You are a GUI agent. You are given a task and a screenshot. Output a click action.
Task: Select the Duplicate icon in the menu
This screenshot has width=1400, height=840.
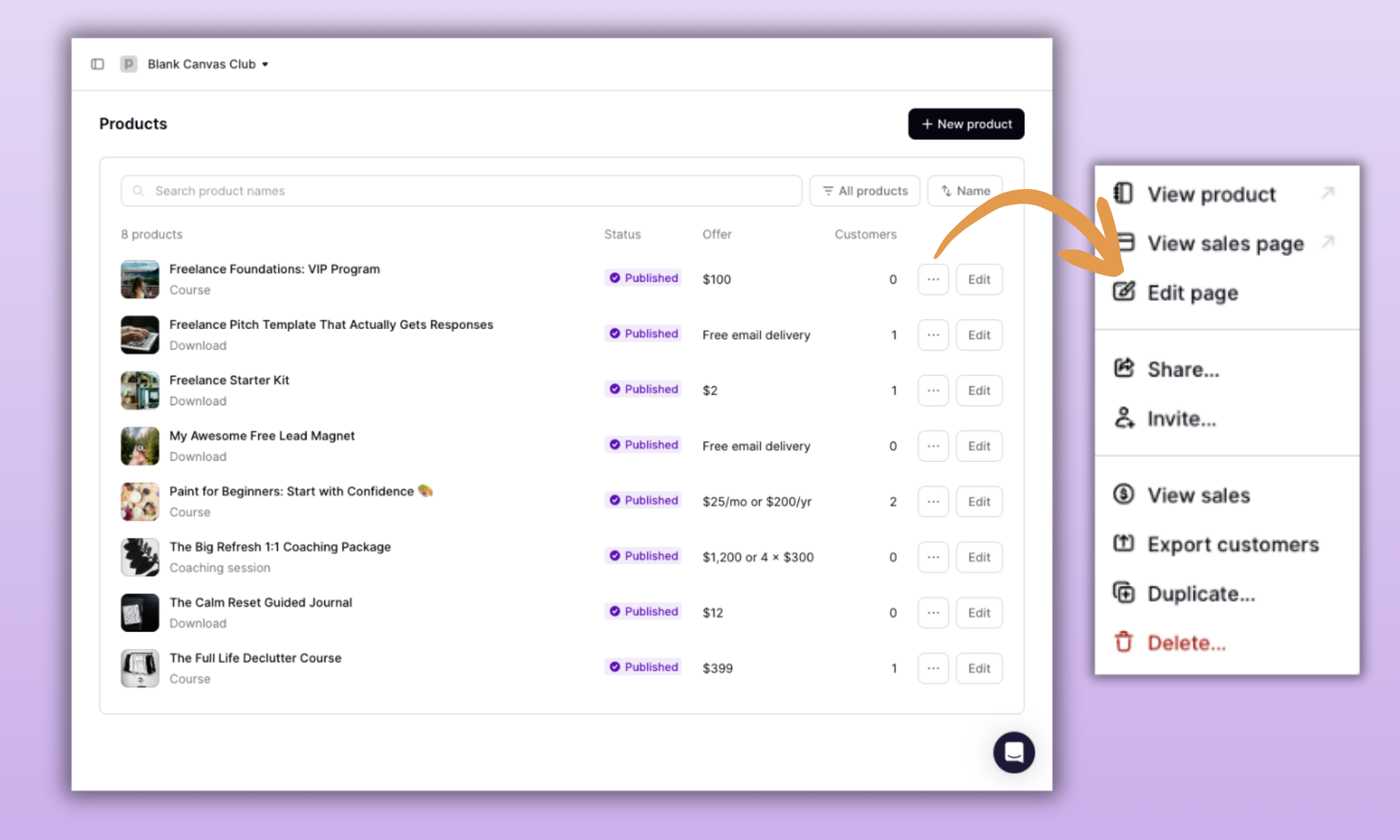(1124, 593)
